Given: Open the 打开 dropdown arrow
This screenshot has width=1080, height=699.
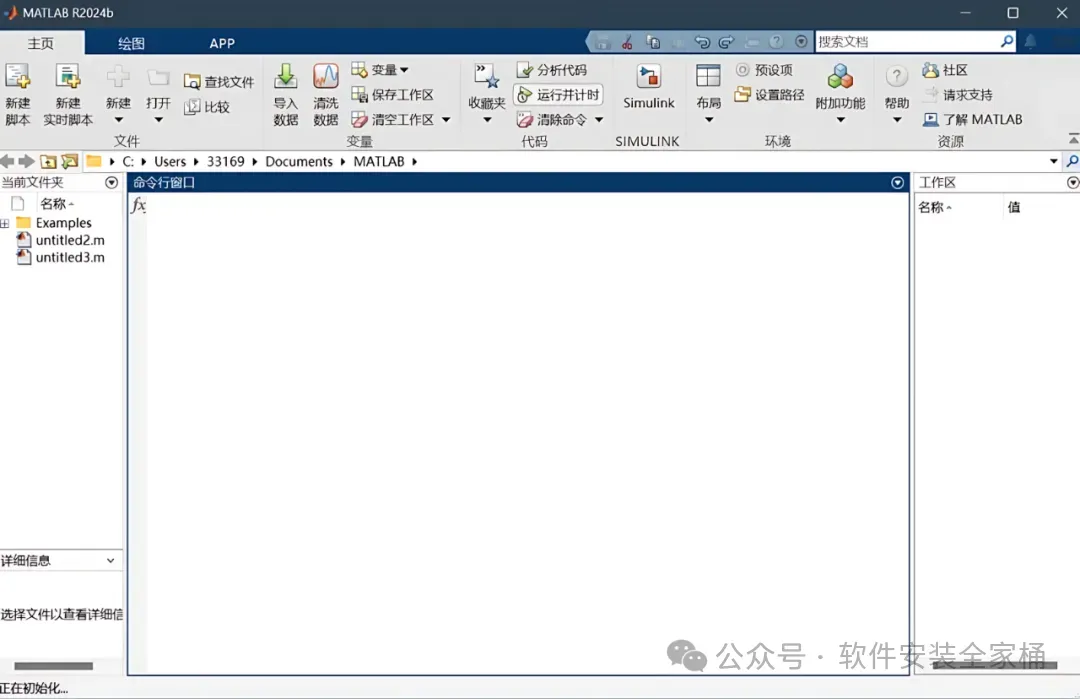Looking at the screenshot, I should click(x=158, y=120).
